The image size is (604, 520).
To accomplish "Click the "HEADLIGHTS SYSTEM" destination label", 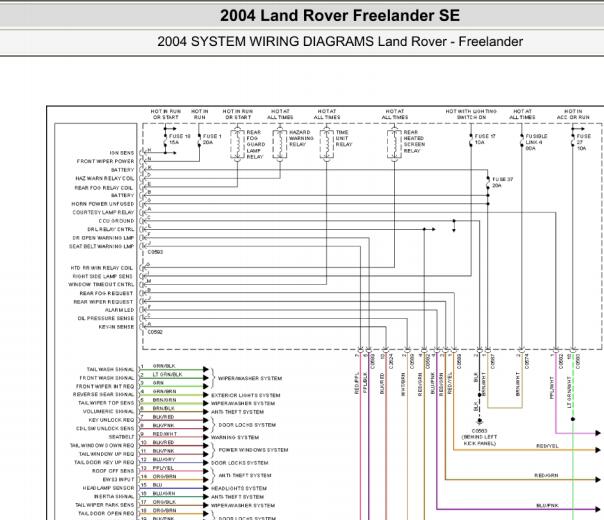I will pyautogui.click(x=239, y=488).
